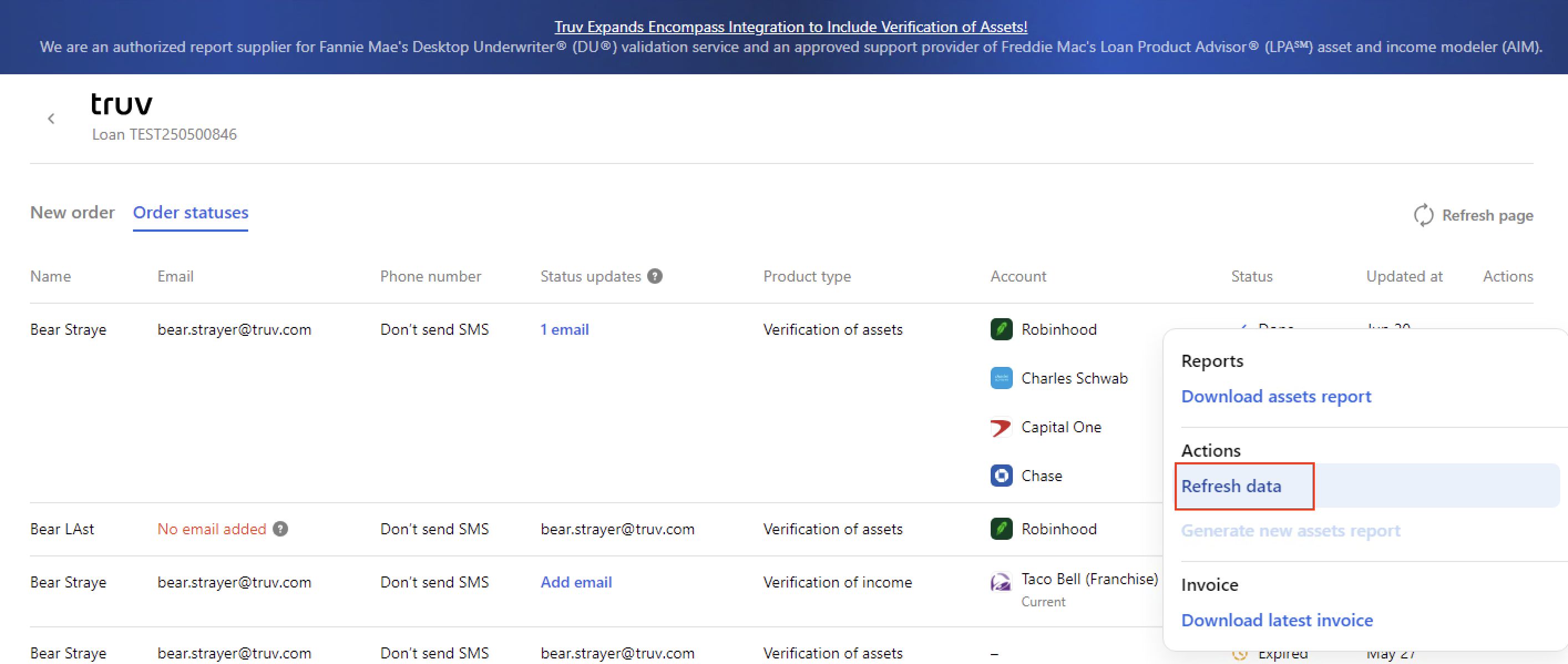The width and height of the screenshot is (1568, 664).
Task: Click the Reports heading in the popup
Action: pos(1212,361)
